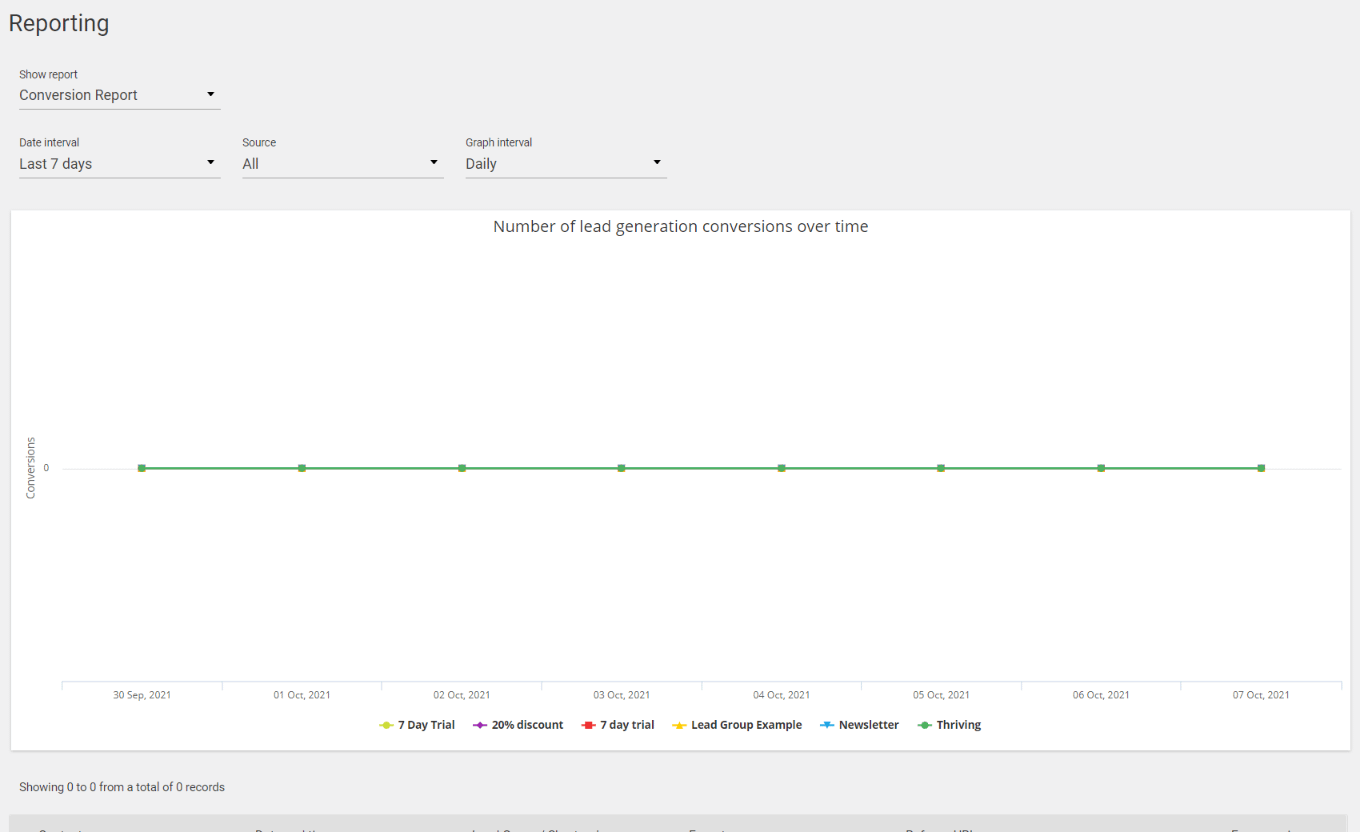Expand the Graph interval dropdown
Viewport: 1360px width, 832px height.
tap(565, 164)
